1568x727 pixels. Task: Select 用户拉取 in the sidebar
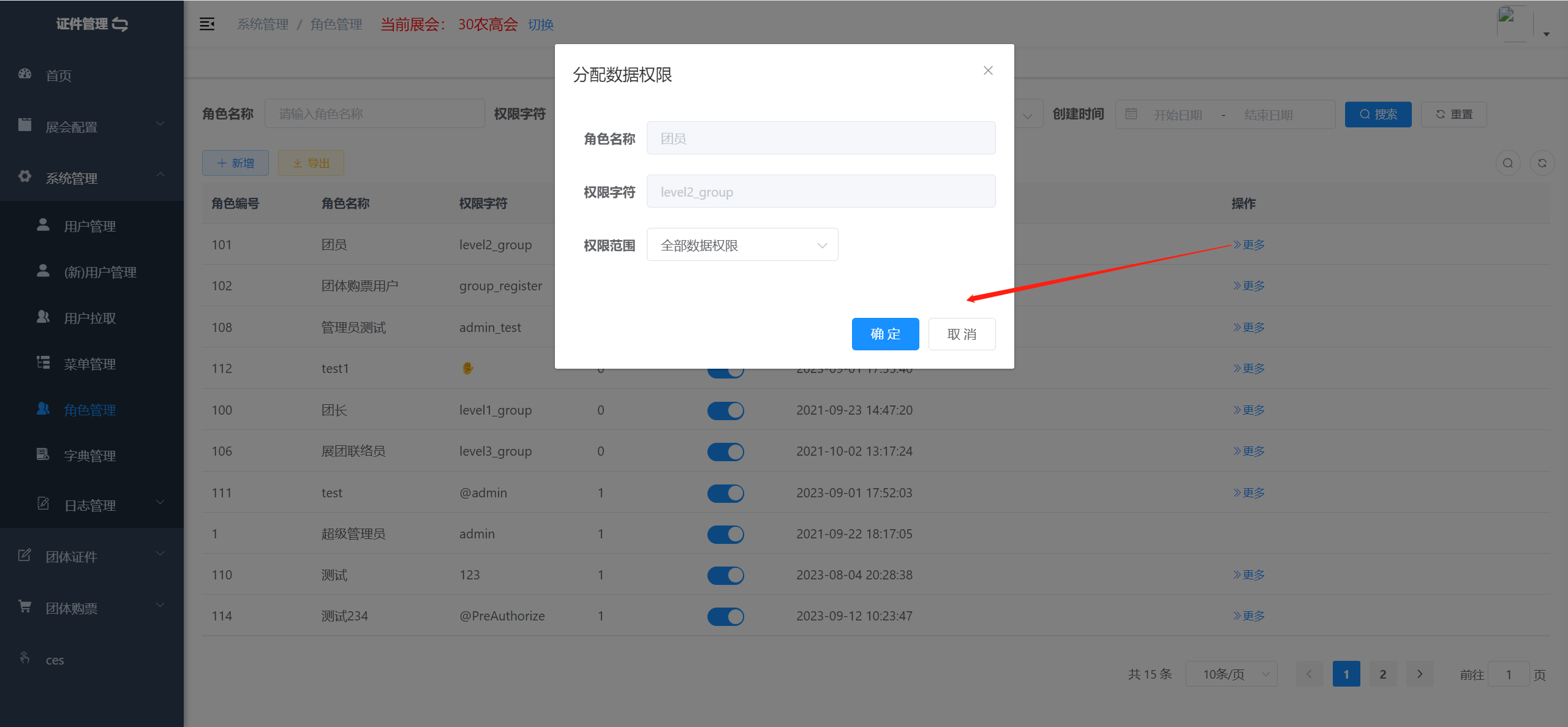(90, 318)
